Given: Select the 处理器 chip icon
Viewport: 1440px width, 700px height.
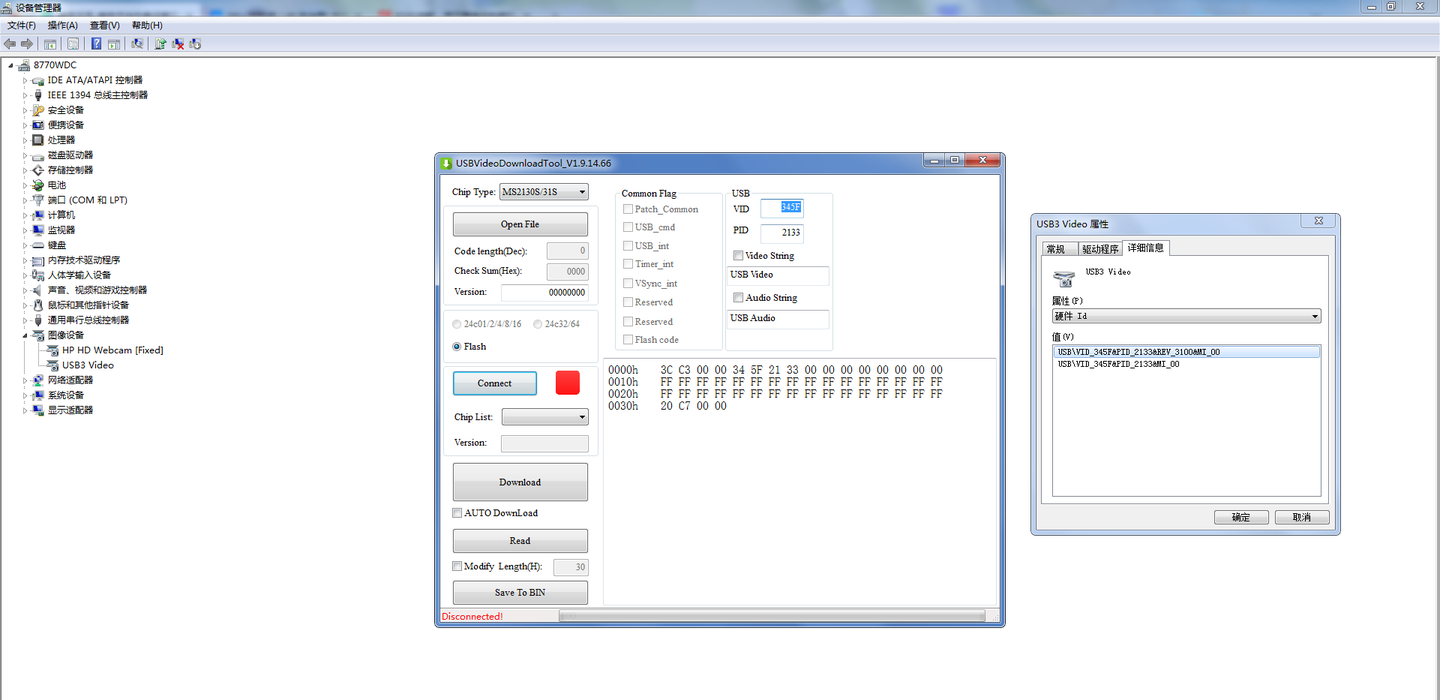Looking at the screenshot, I should pyautogui.click(x=38, y=140).
